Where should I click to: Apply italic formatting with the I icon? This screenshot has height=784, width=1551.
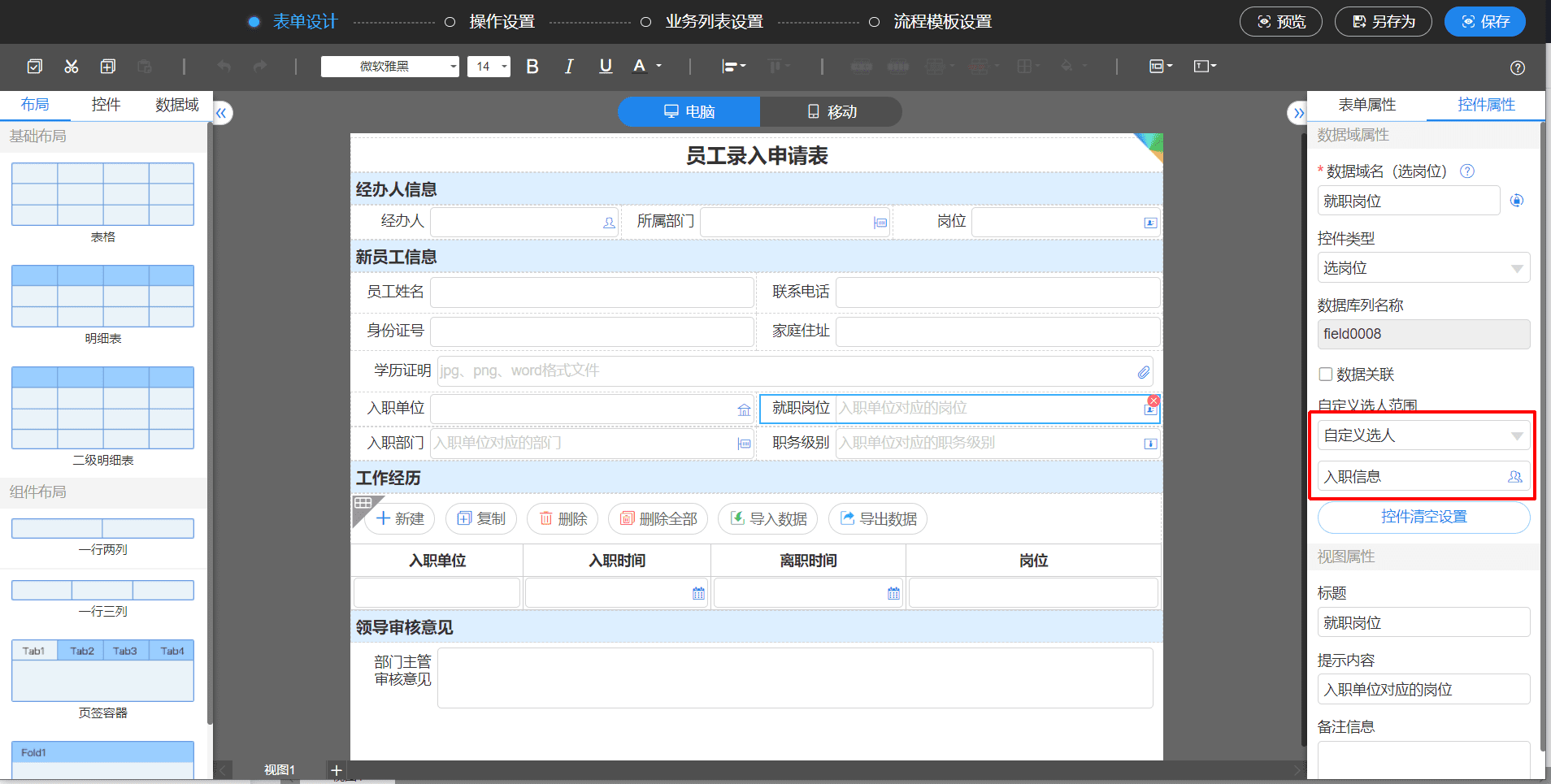pyautogui.click(x=569, y=67)
